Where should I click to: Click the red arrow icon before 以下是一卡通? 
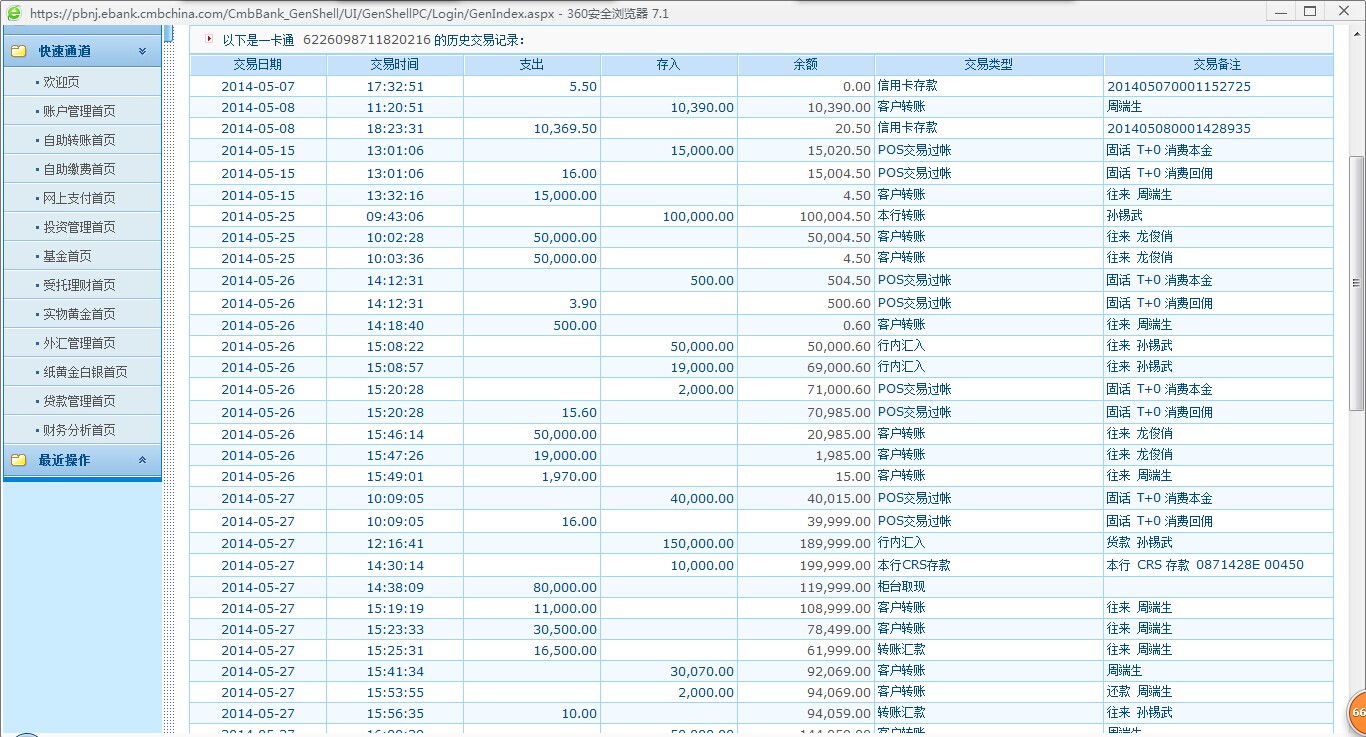[208, 39]
